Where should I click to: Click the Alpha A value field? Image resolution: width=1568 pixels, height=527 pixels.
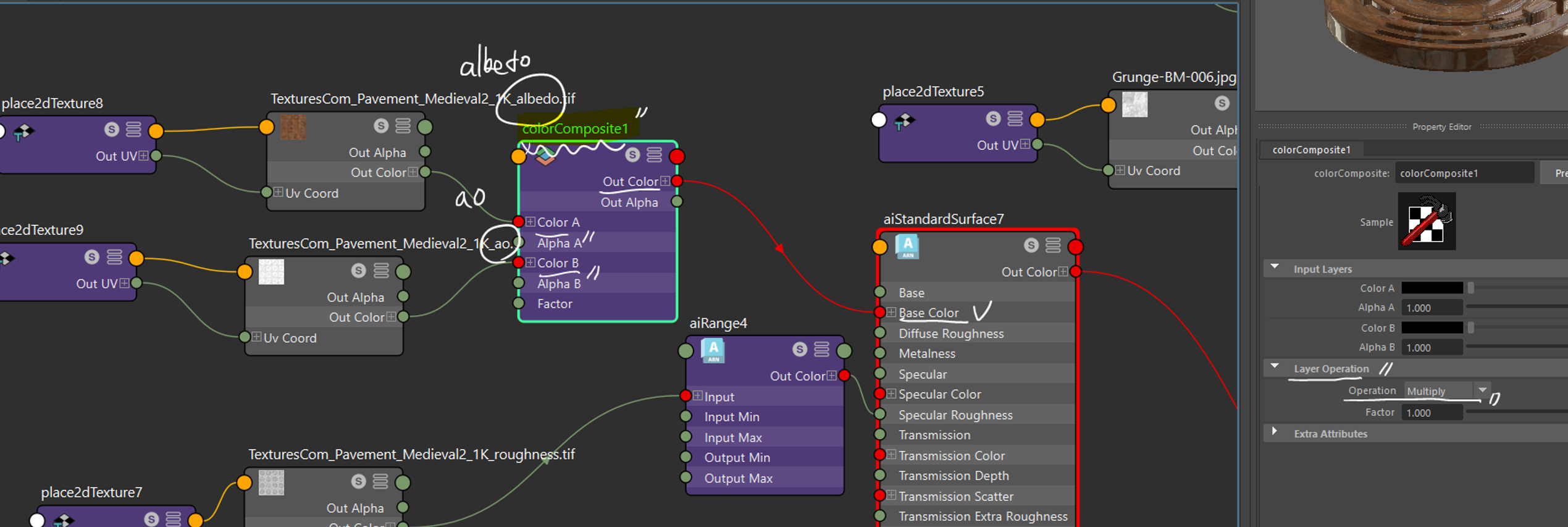[x=1432, y=308]
